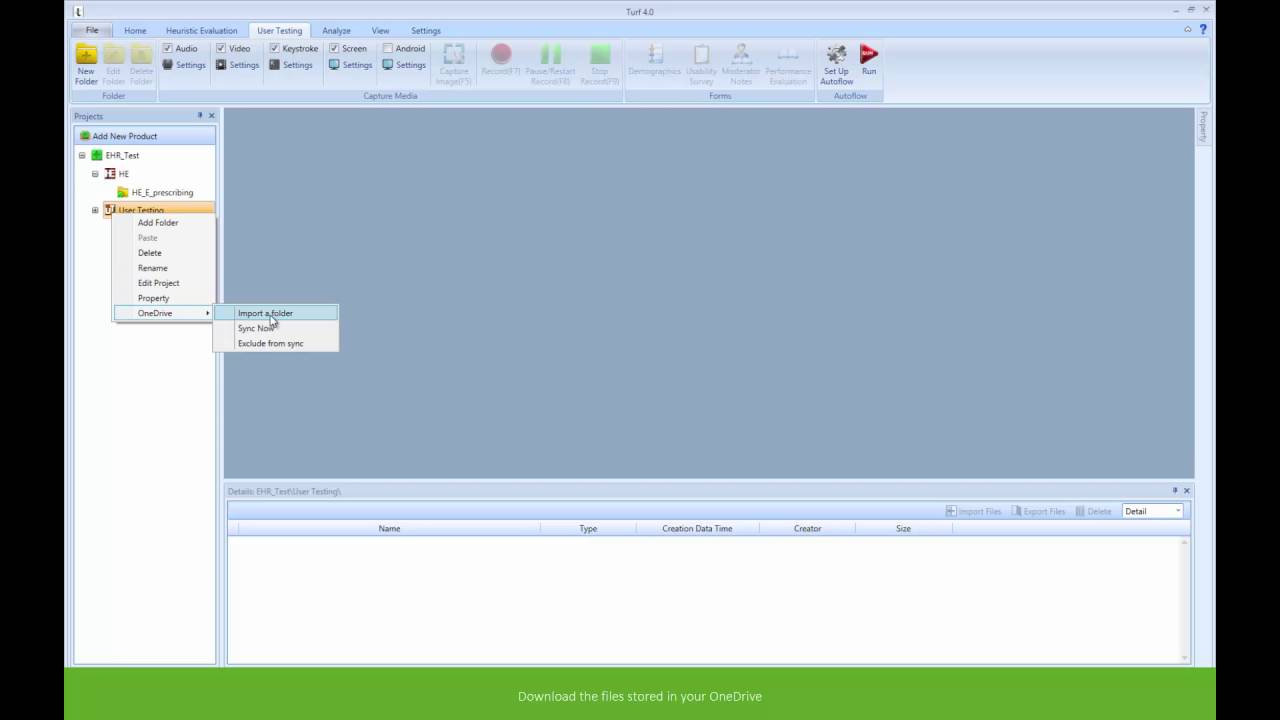Open the Property side panel tab

[1203, 127]
